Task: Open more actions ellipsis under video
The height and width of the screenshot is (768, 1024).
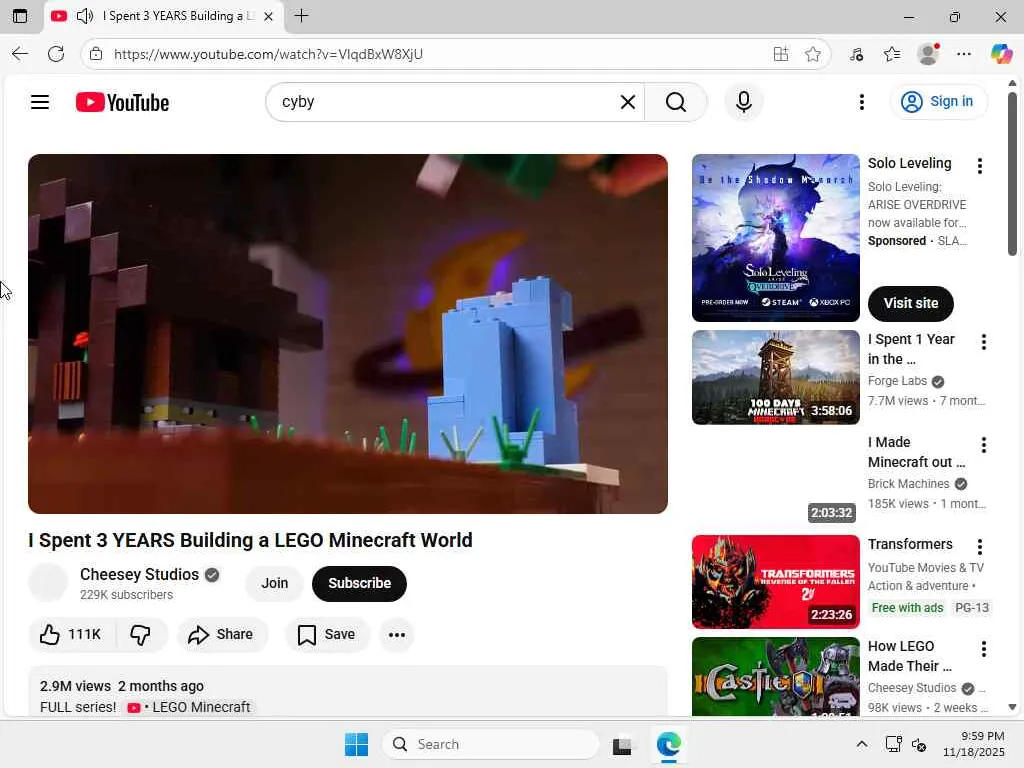Action: coord(397,634)
